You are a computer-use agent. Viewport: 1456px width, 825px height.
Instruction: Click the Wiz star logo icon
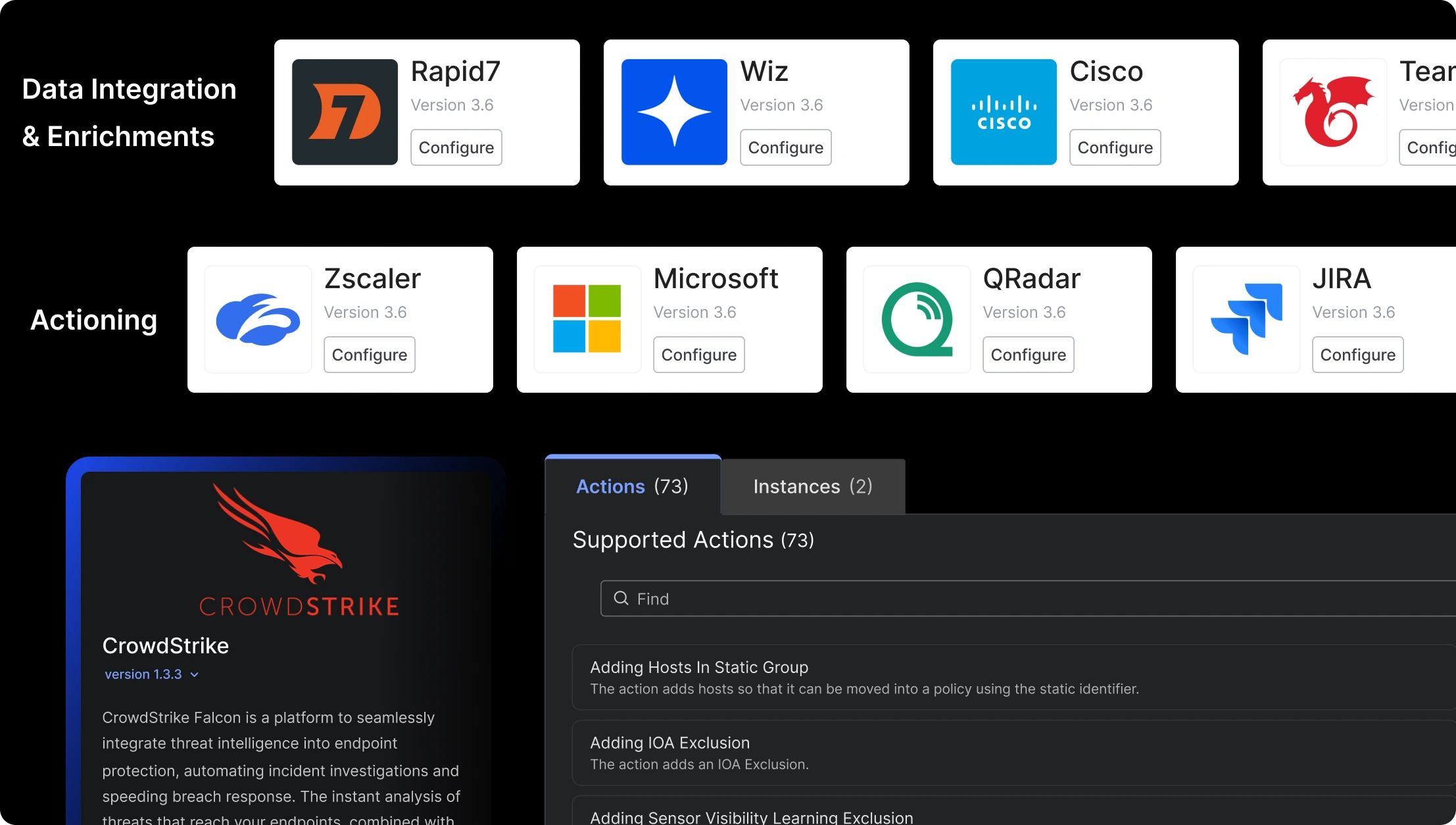(x=674, y=112)
